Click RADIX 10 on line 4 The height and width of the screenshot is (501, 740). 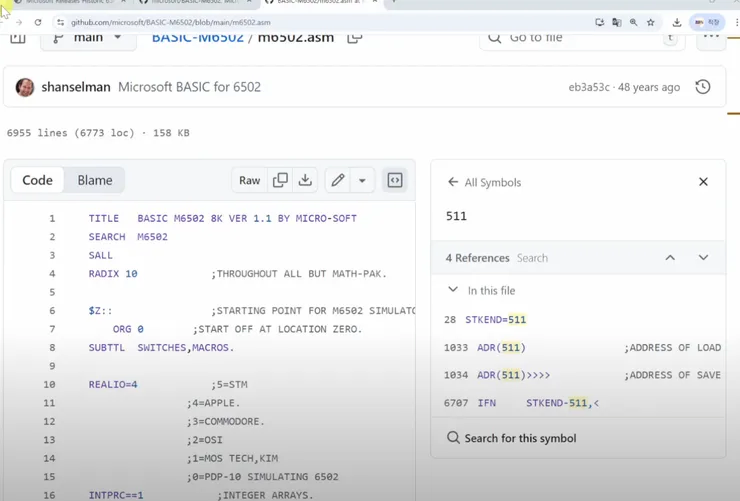click(113, 274)
